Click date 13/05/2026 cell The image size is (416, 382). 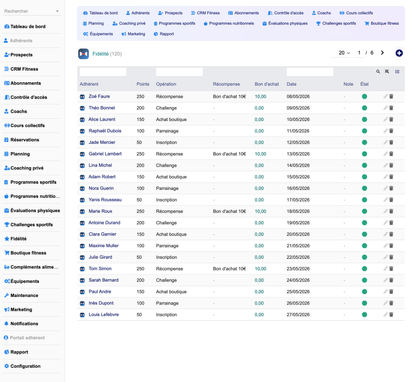click(298, 154)
